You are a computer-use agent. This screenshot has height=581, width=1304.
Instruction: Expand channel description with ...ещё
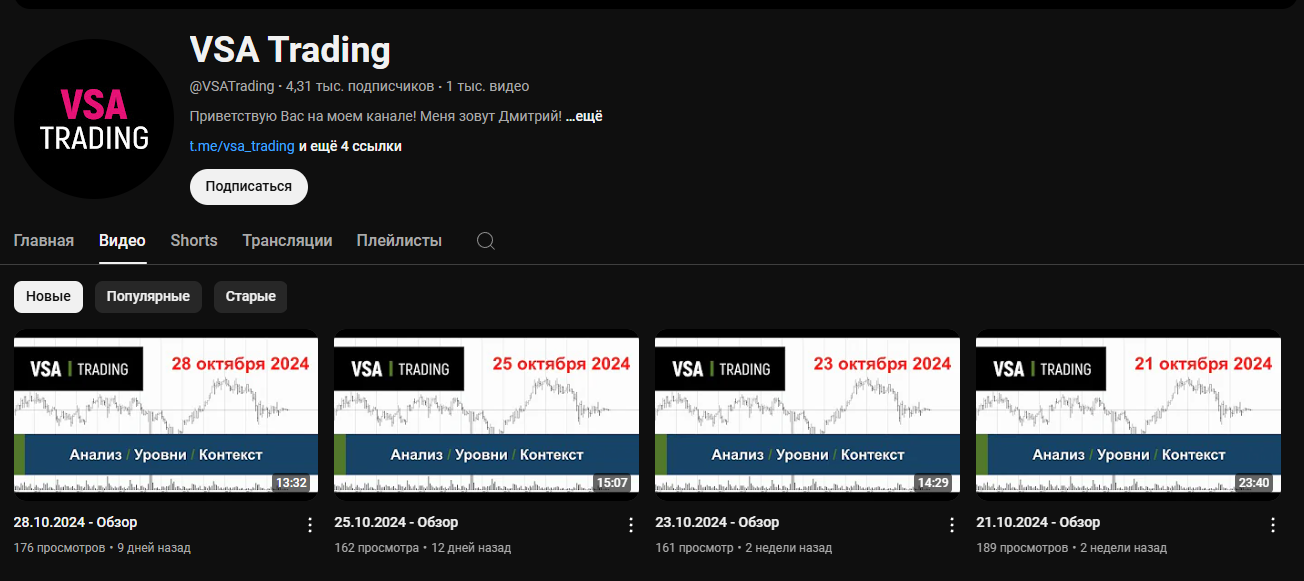(584, 116)
